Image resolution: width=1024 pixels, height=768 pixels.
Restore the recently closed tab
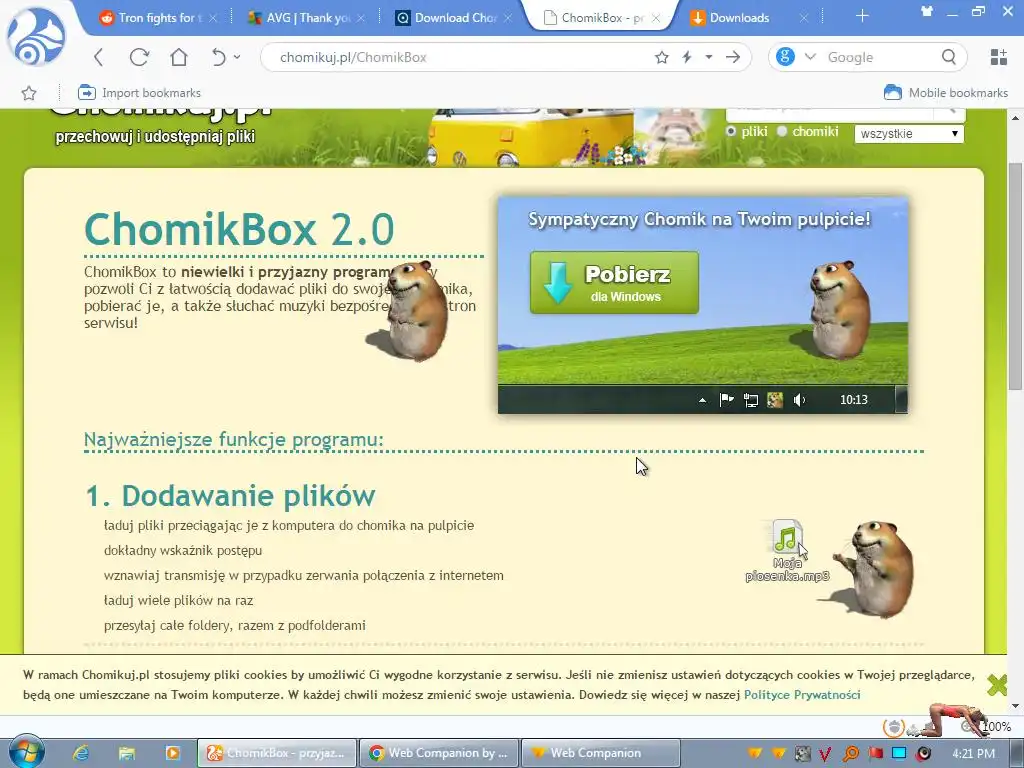tap(218, 57)
